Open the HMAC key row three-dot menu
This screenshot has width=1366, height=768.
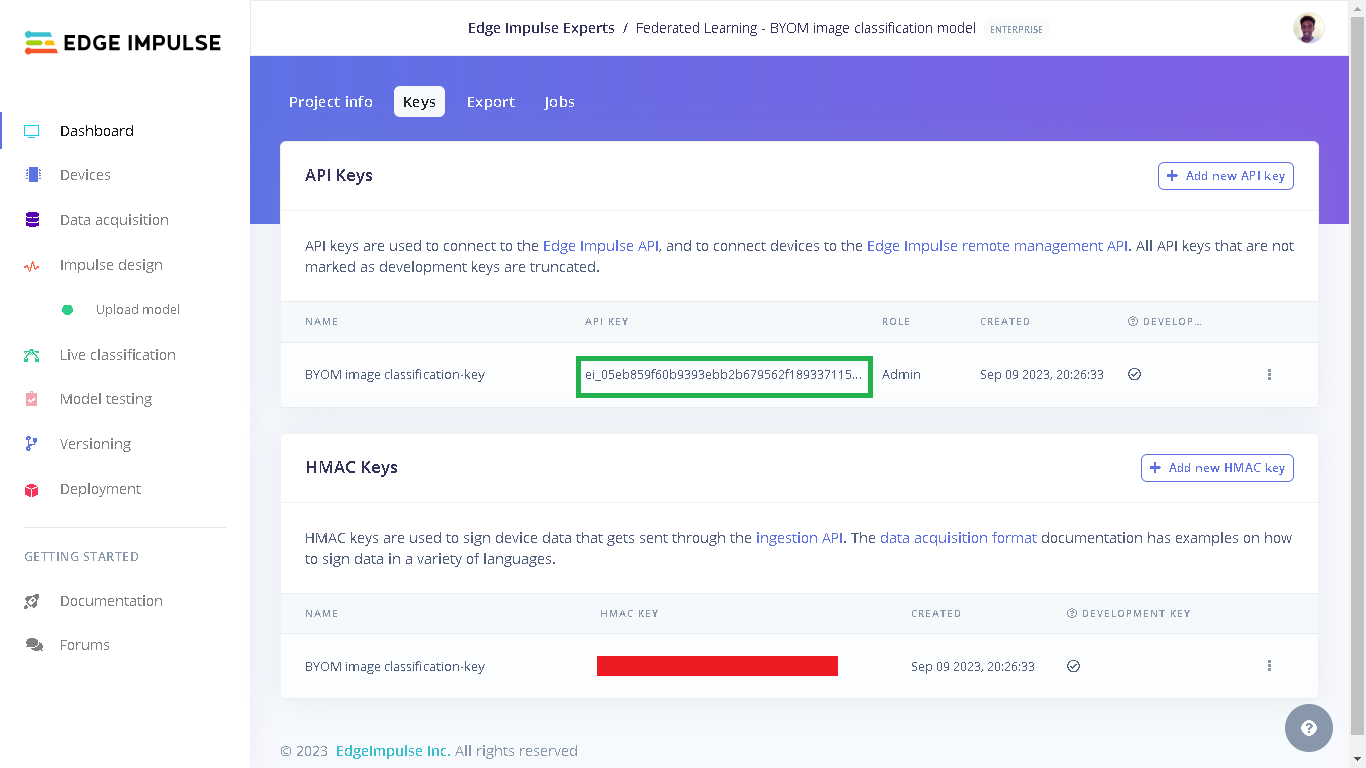[1269, 666]
